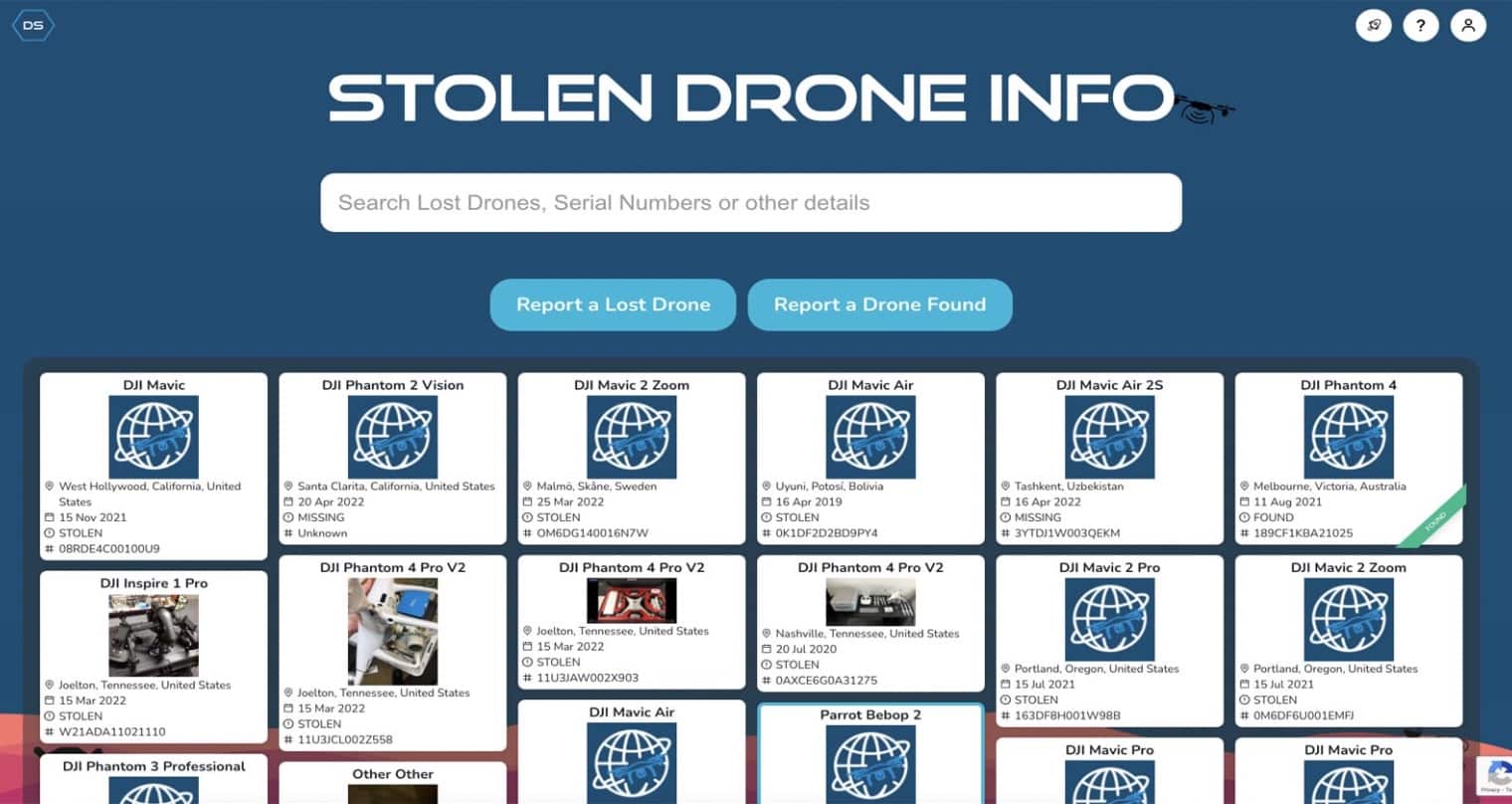This screenshot has width=1512, height=804.
Task: Click serial OM6DG140016N7W
Action: [592, 533]
